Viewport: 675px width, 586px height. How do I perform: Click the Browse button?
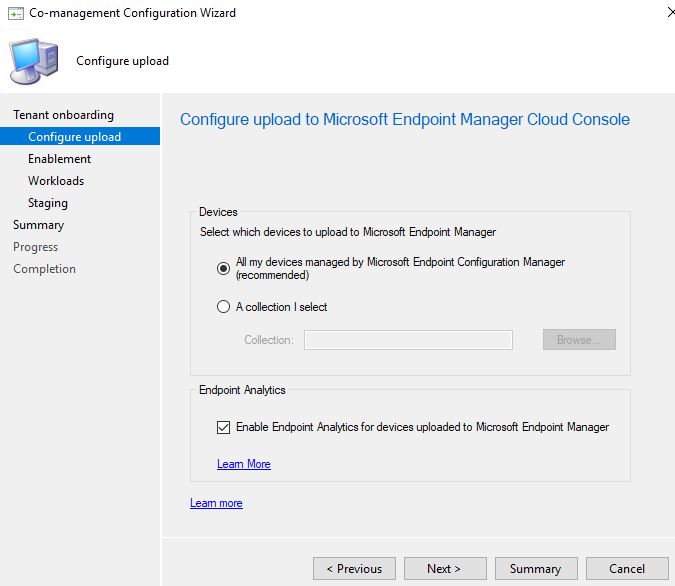(579, 340)
